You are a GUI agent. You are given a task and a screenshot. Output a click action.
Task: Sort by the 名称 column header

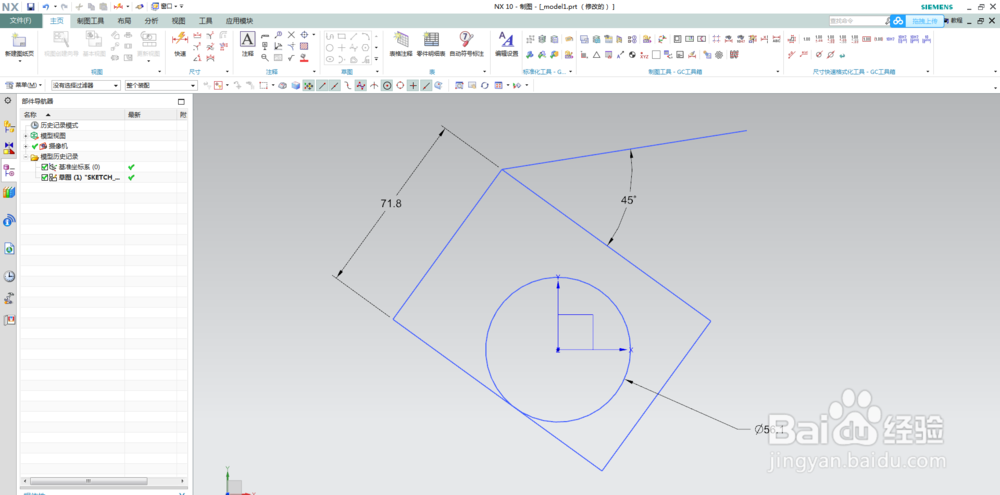click(72, 115)
